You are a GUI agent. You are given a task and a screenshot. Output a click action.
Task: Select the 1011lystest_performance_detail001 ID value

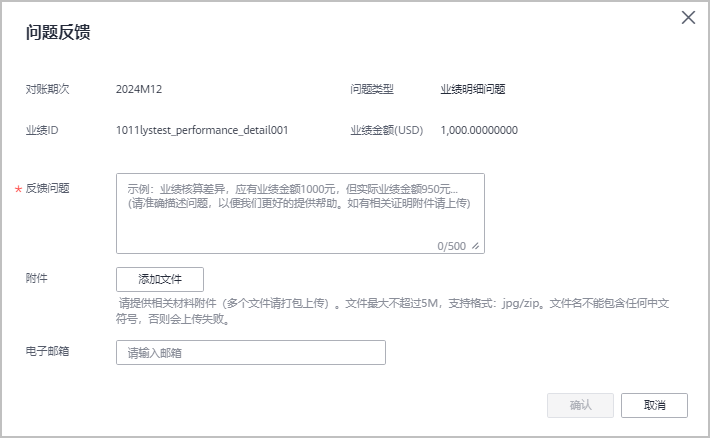tap(202, 130)
